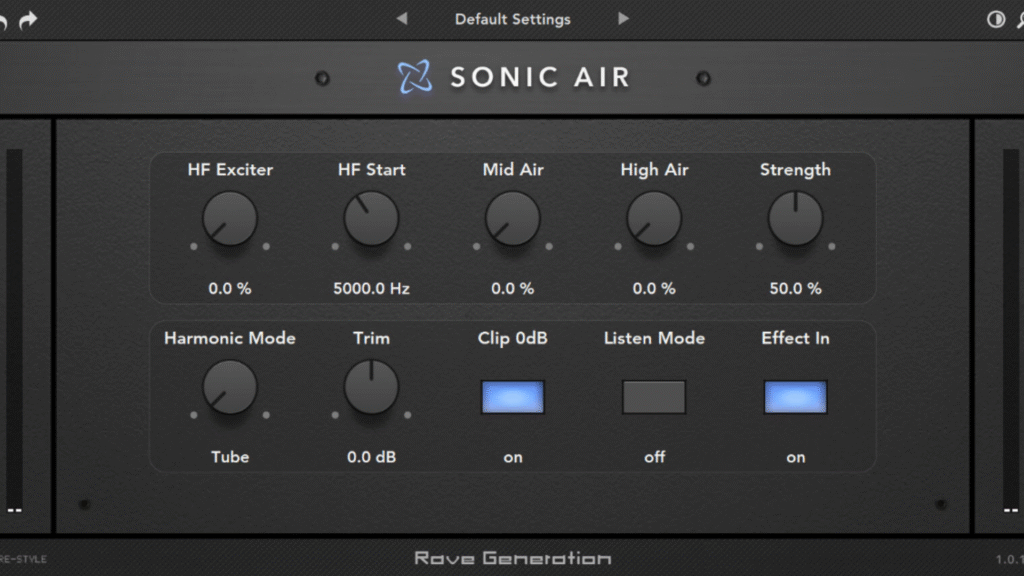The width and height of the screenshot is (1024, 576).
Task: Click the Rave Generation brand logo
Action: click(512, 558)
